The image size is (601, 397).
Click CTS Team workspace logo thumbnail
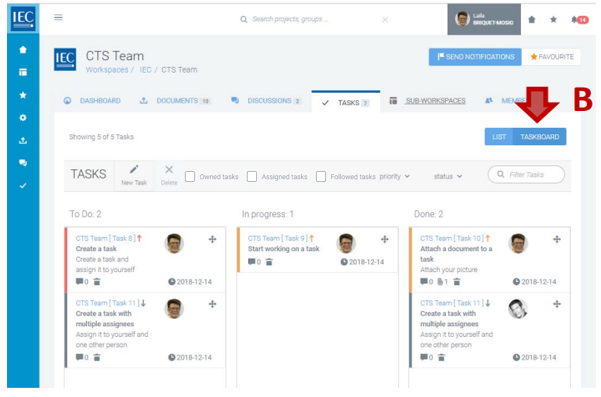point(65,59)
